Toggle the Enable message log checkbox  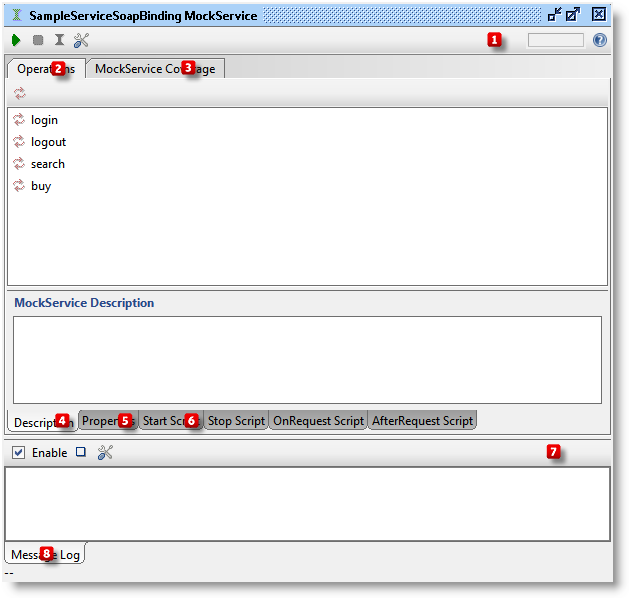tap(18, 453)
